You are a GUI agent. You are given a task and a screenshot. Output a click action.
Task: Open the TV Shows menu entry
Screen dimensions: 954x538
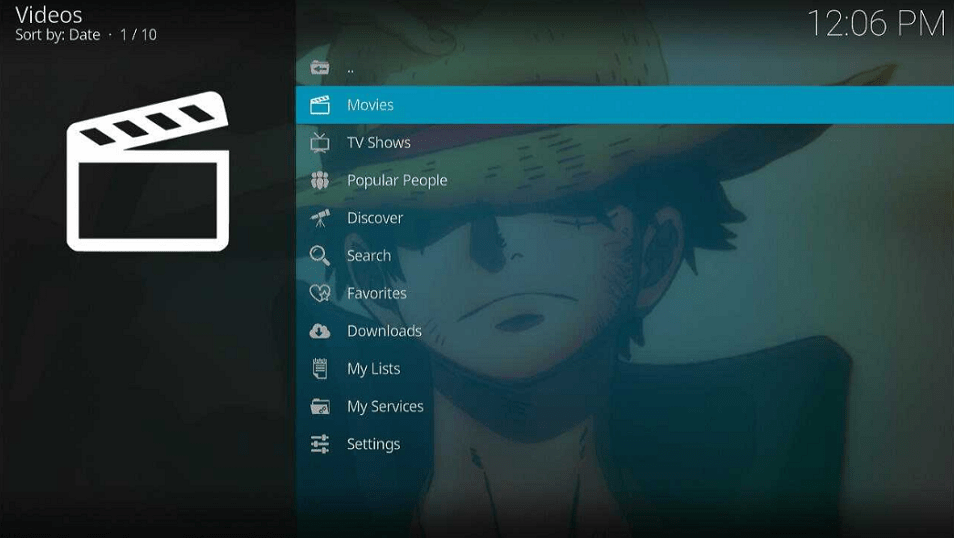coord(625,142)
